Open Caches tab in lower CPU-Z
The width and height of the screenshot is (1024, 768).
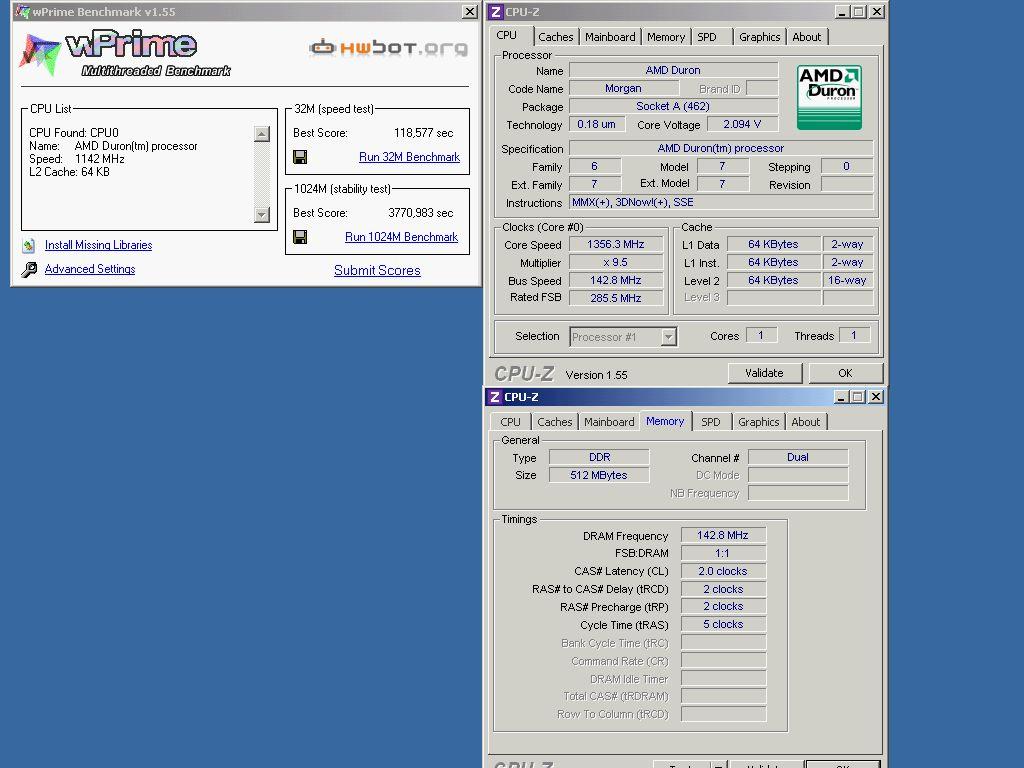tap(554, 422)
